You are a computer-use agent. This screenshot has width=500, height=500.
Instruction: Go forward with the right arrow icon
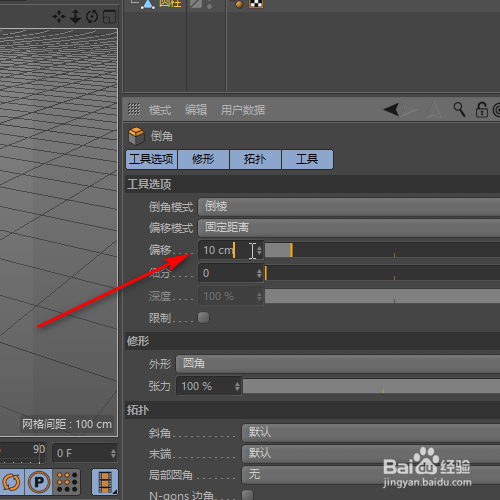pyautogui.click(x=409, y=109)
